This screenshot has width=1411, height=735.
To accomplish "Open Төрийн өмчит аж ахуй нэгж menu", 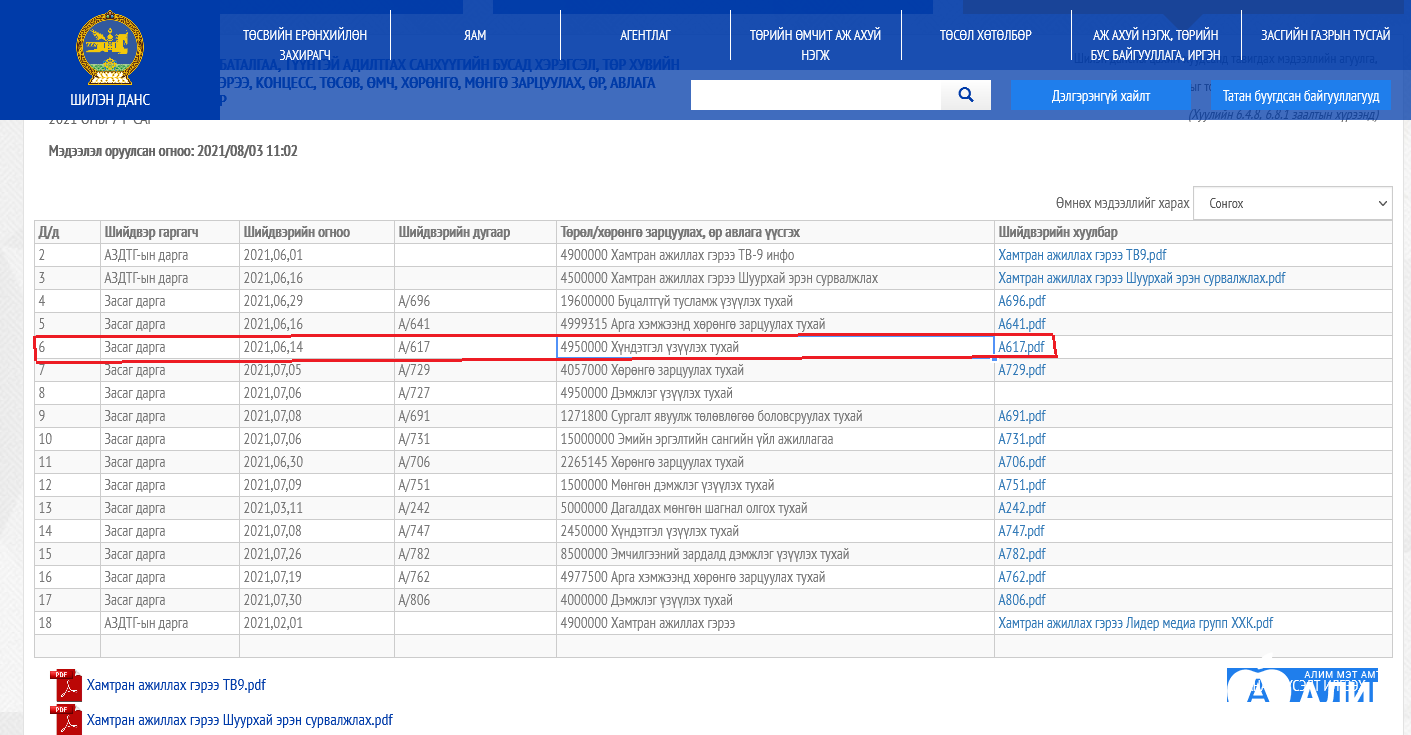I will (x=815, y=45).
